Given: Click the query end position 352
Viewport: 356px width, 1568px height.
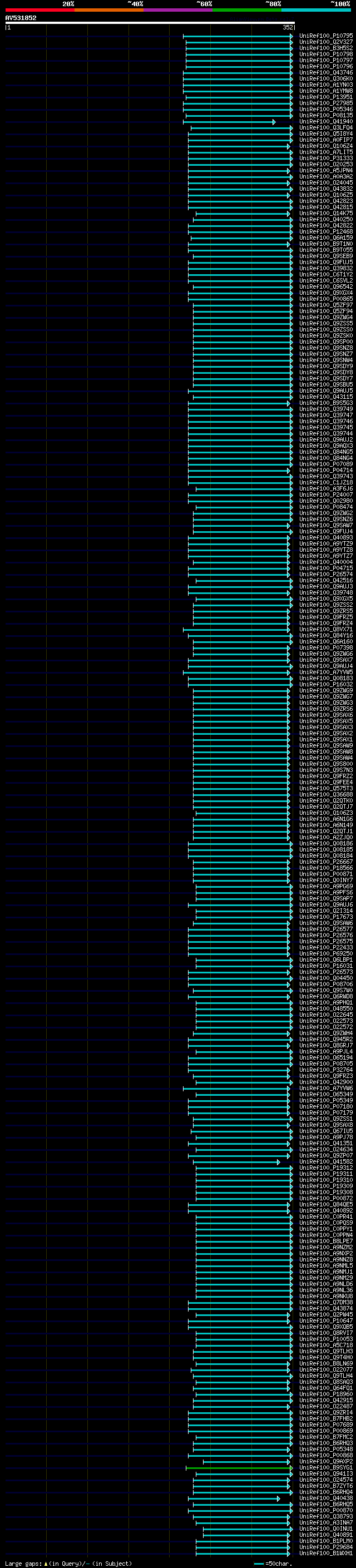Looking at the screenshot, I should click(288, 27).
